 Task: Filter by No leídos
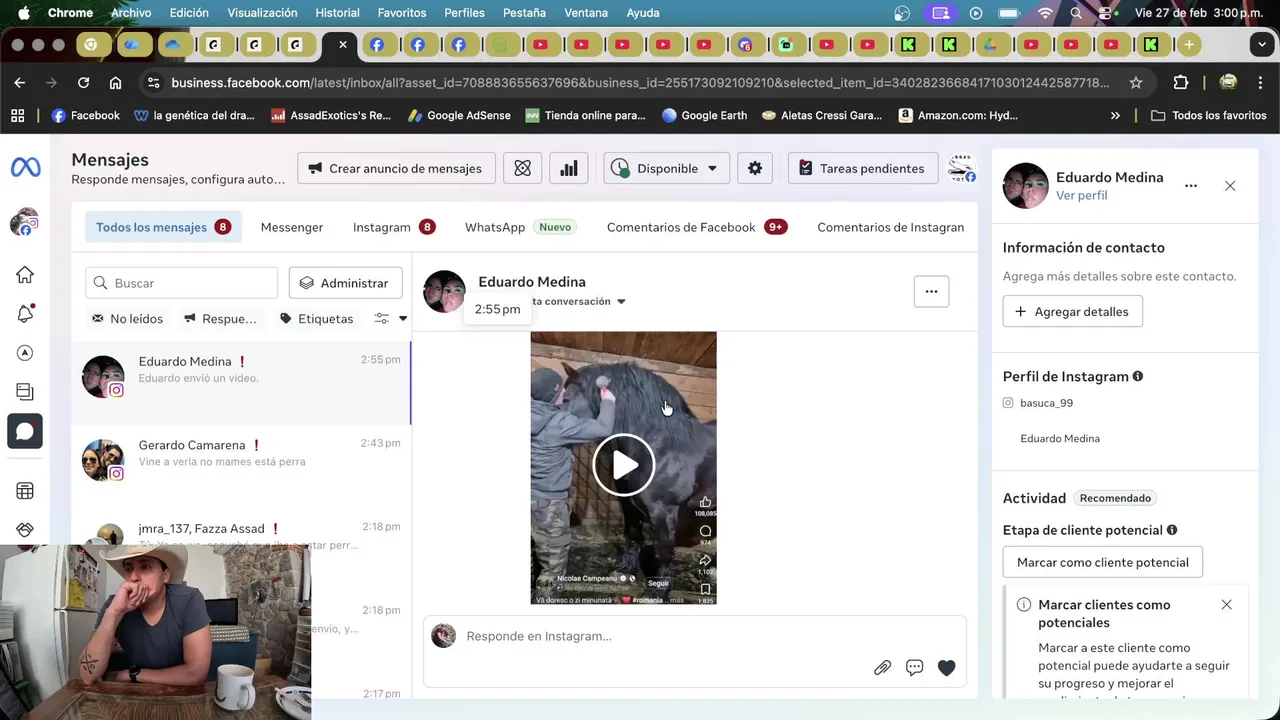(127, 318)
